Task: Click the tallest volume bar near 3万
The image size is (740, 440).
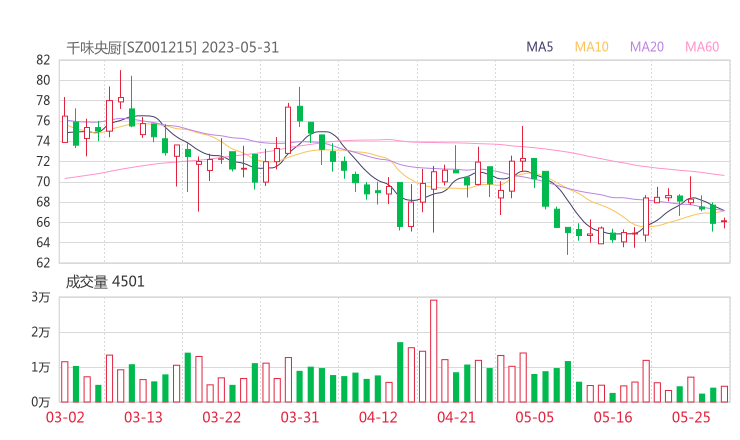Action: coord(433,351)
